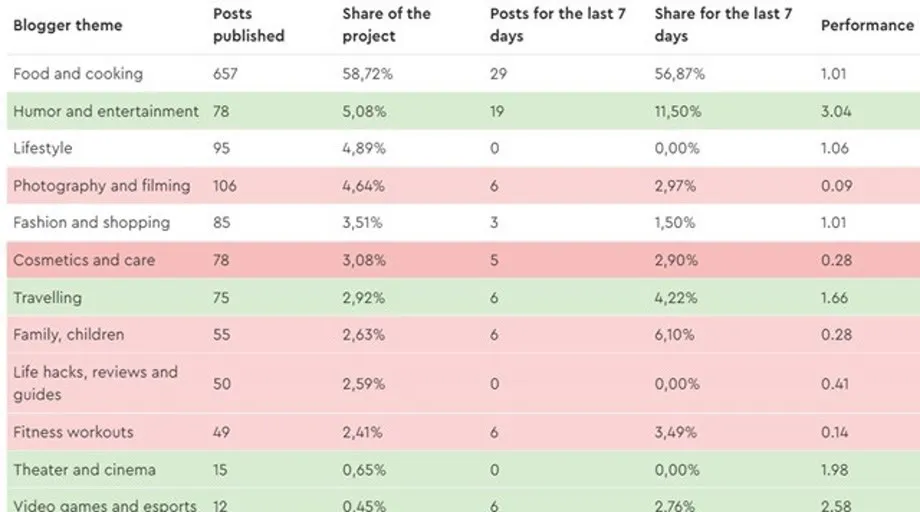Open the Lifestyle theme row

click(43, 148)
